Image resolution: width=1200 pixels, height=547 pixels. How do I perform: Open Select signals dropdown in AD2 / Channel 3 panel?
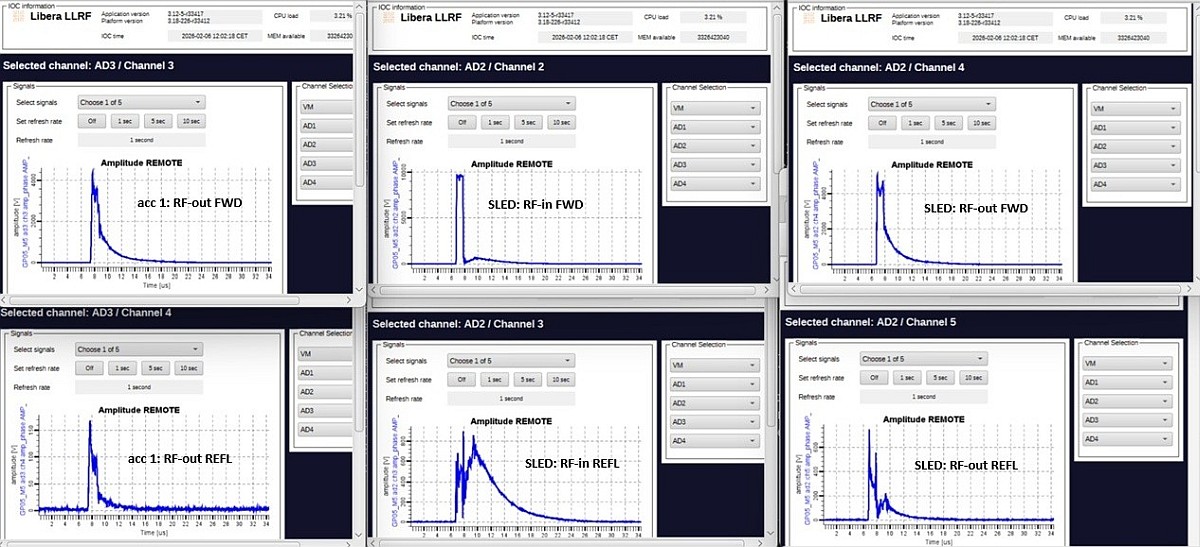[511, 361]
